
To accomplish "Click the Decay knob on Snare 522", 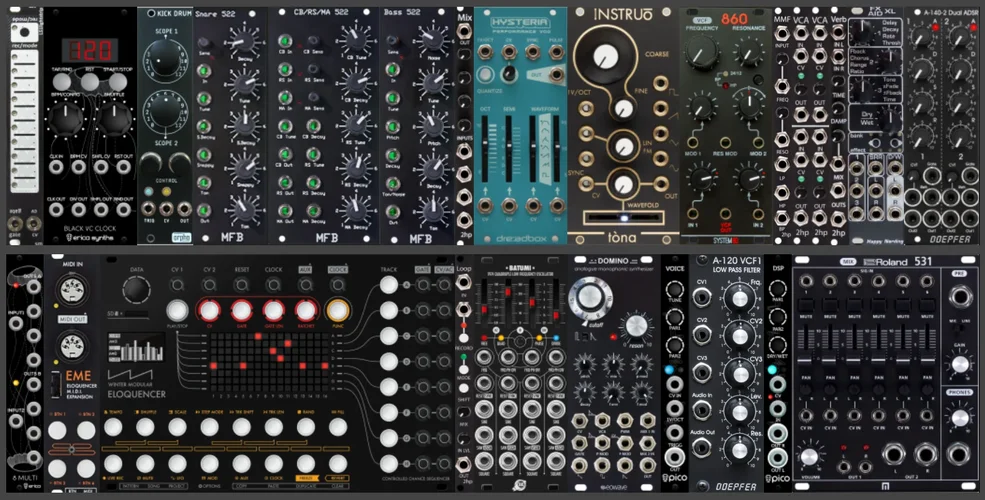I will click(x=243, y=41).
